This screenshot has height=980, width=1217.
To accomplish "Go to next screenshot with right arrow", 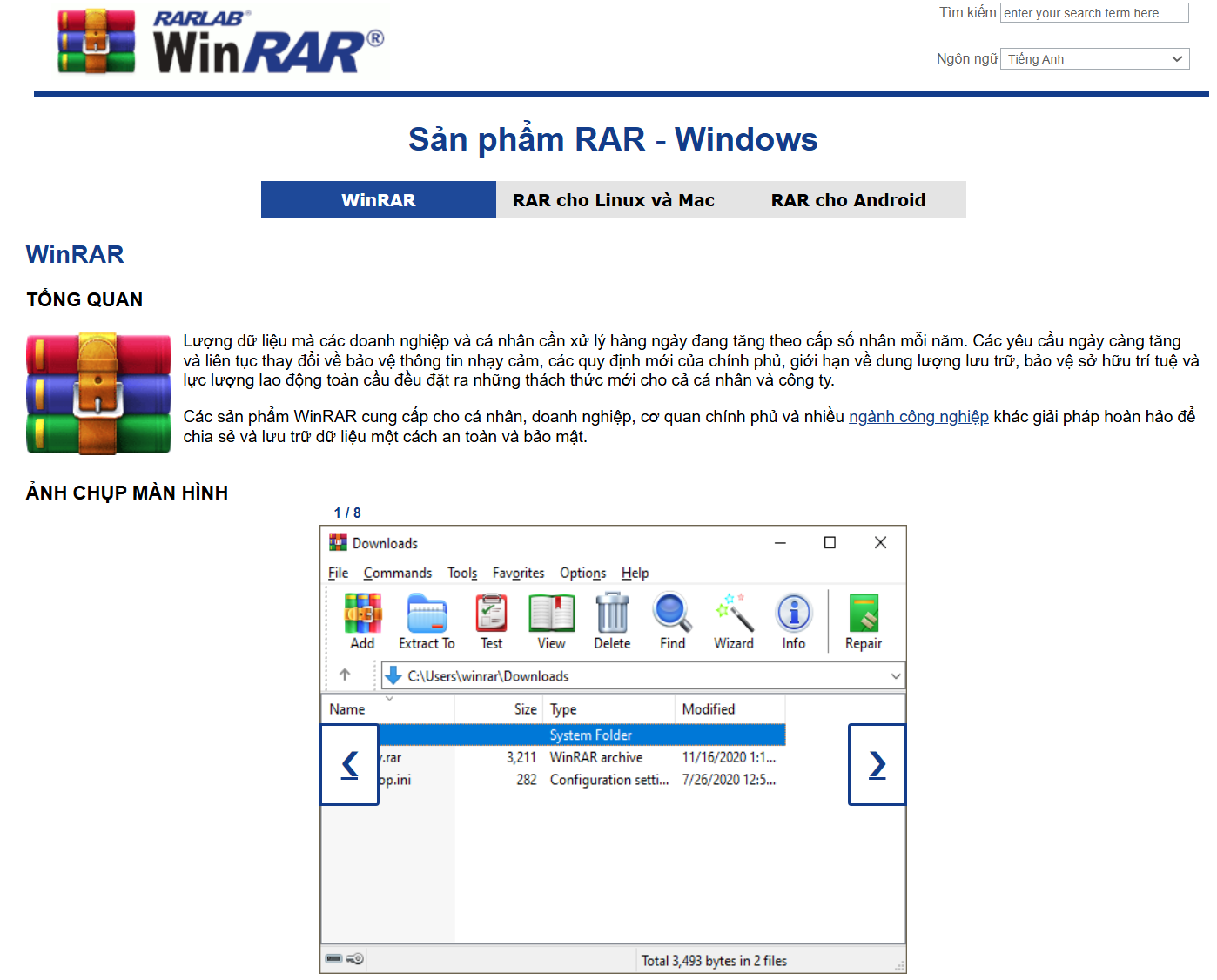I will (877, 765).
